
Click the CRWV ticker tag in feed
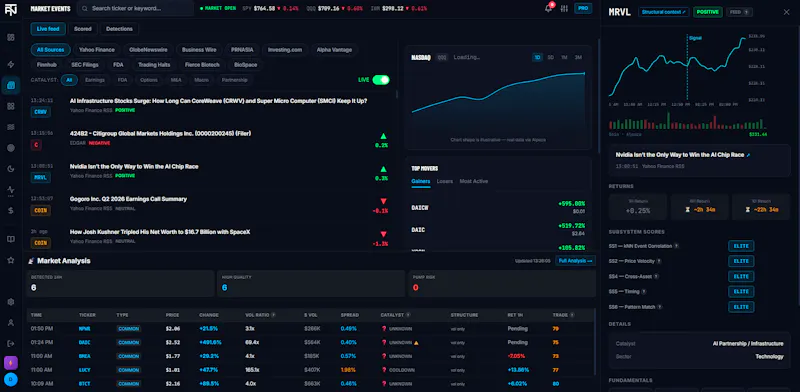pos(40,112)
